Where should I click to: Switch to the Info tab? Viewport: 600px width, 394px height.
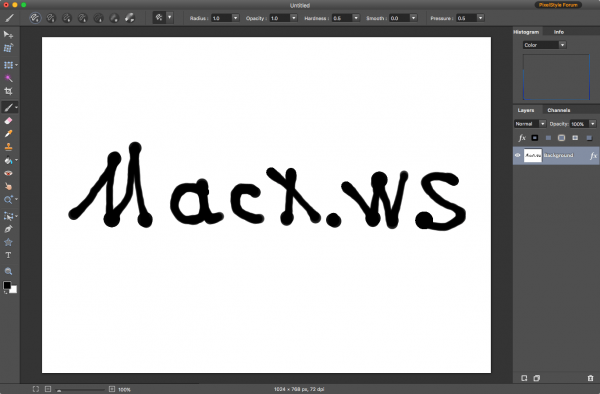click(x=559, y=32)
